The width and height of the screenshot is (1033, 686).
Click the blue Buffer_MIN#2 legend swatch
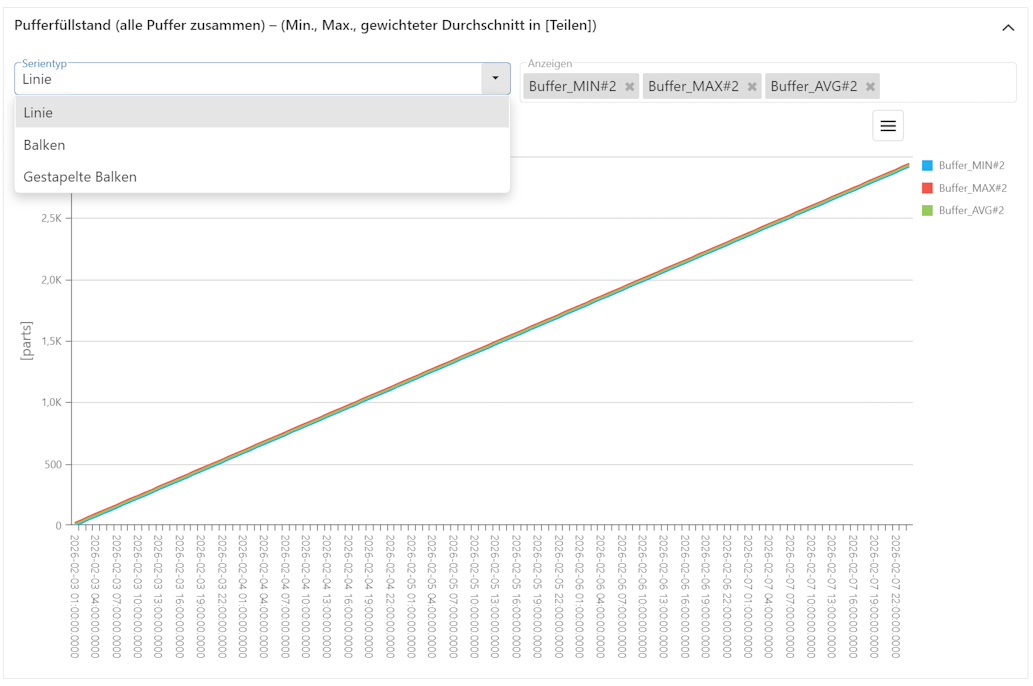coord(928,165)
